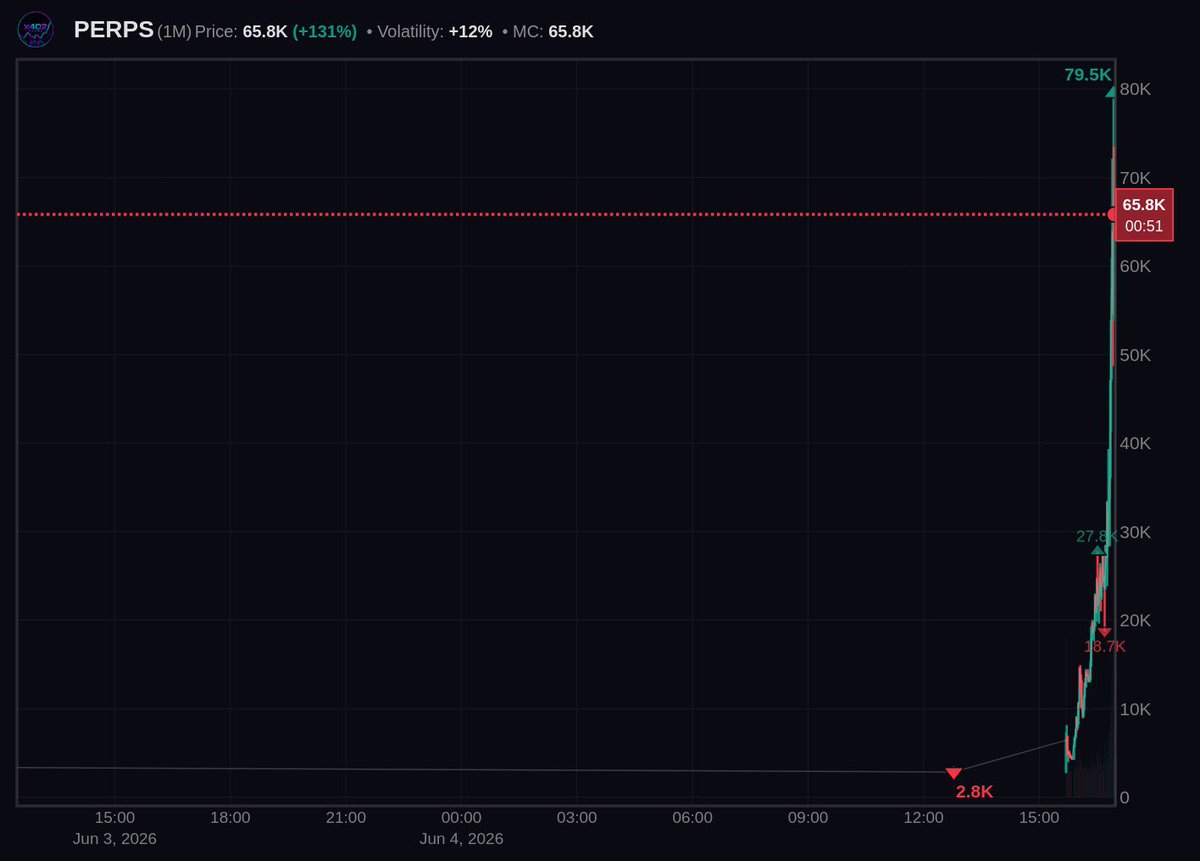This screenshot has height=861, width=1200.
Task: Click the 2.8K low price marker
Action: 974,792
